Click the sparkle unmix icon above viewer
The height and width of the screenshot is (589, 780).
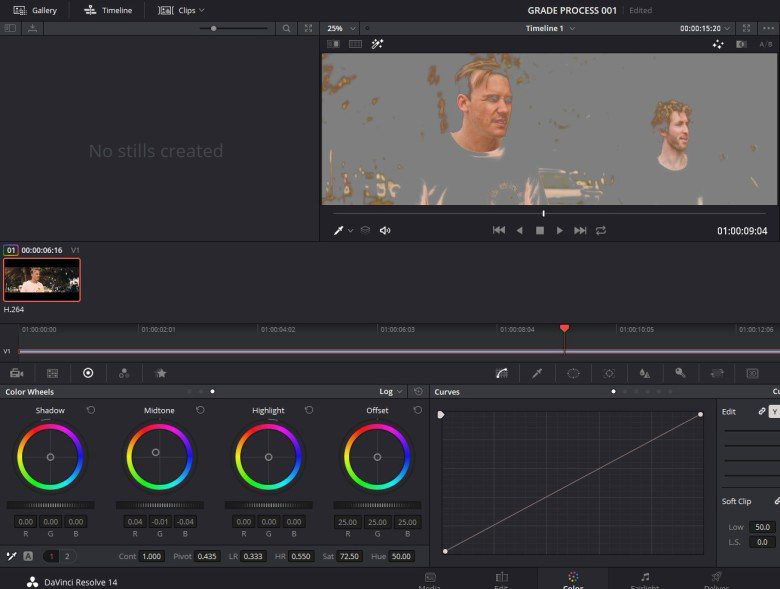[718, 44]
